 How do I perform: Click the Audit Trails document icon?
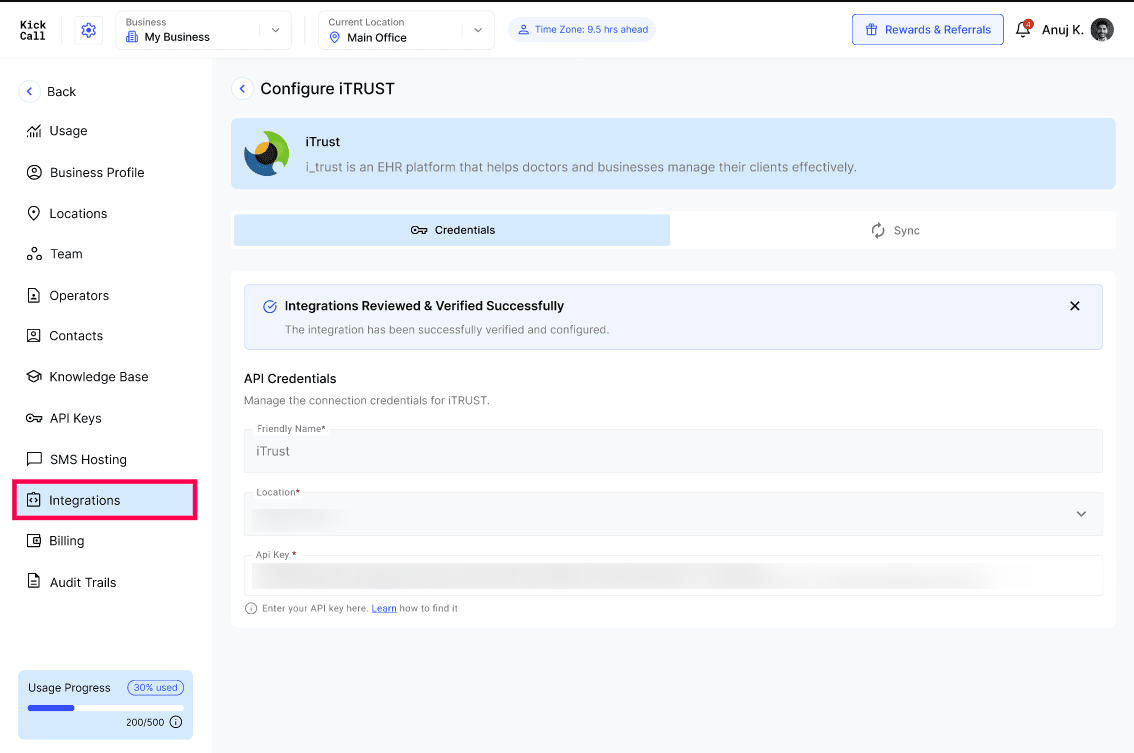click(x=33, y=581)
